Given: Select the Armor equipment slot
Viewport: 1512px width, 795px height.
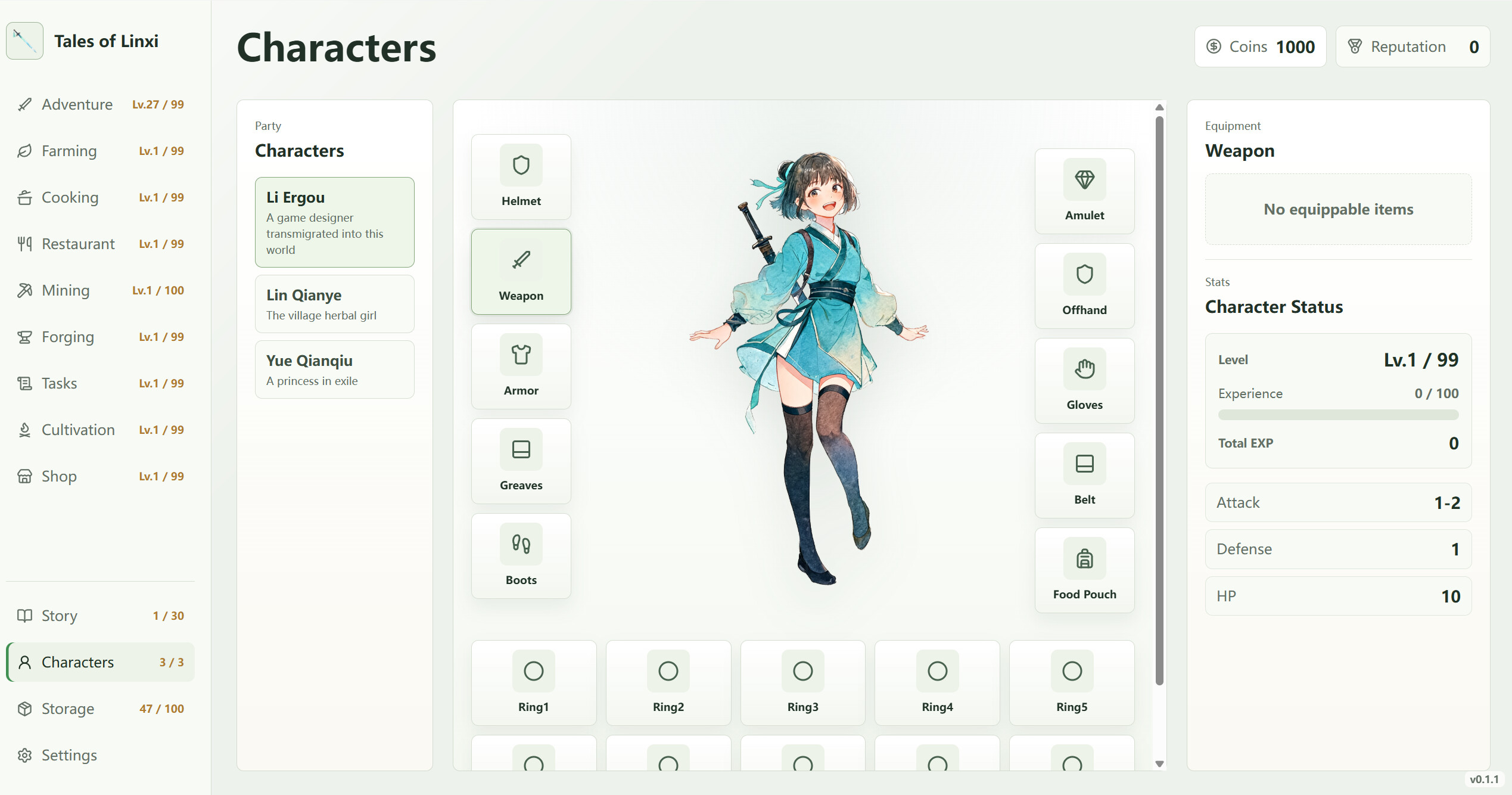Looking at the screenshot, I should (521, 367).
